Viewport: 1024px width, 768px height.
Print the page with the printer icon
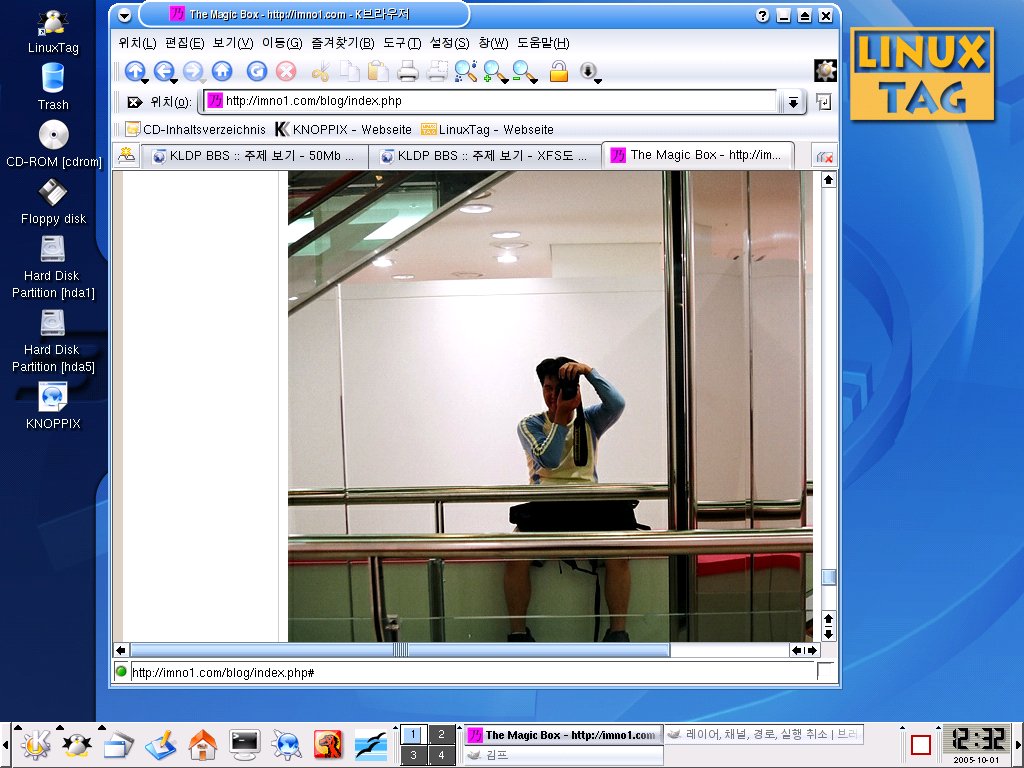tap(408, 71)
